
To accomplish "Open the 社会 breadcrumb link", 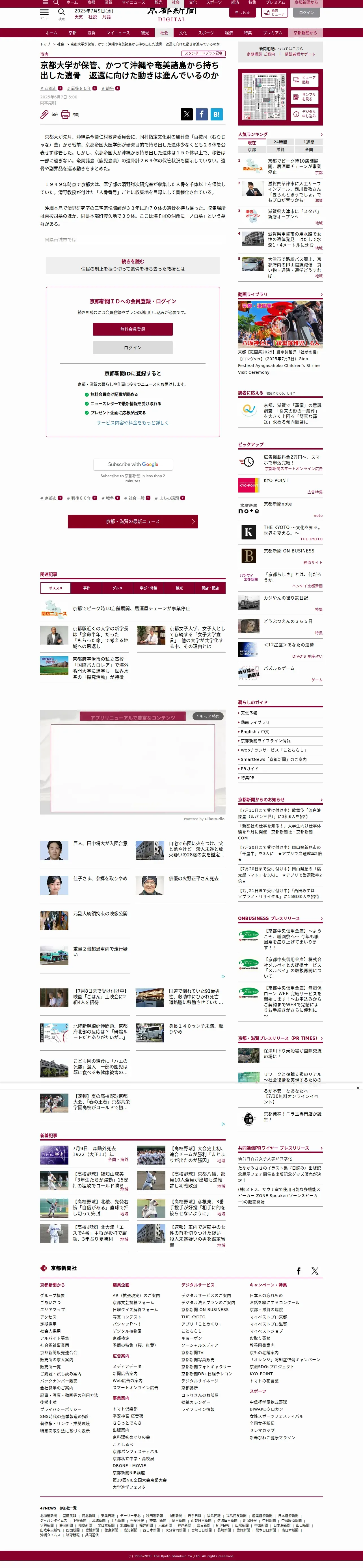I will [x=60, y=44].
